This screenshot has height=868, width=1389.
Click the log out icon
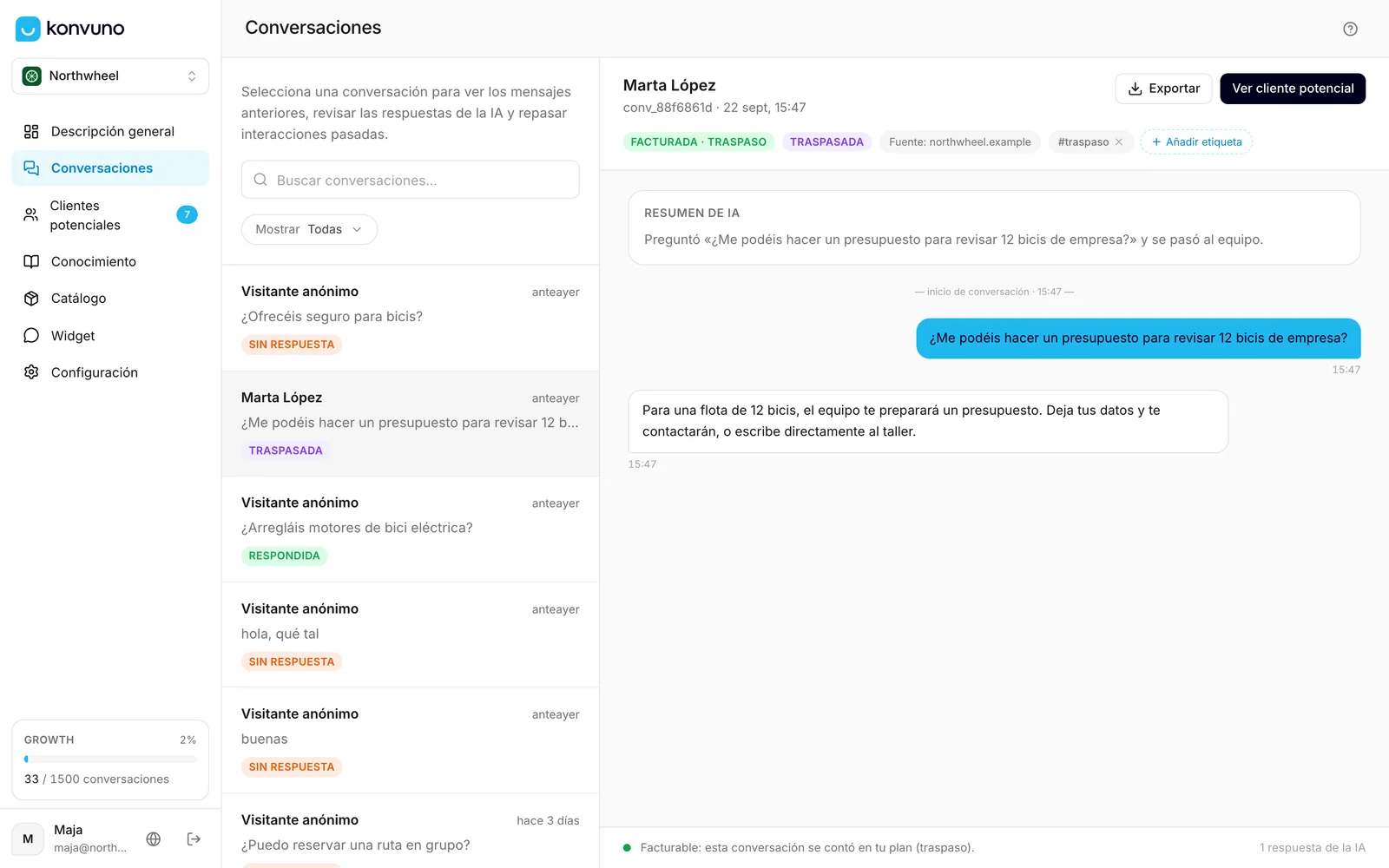point(194,838)
